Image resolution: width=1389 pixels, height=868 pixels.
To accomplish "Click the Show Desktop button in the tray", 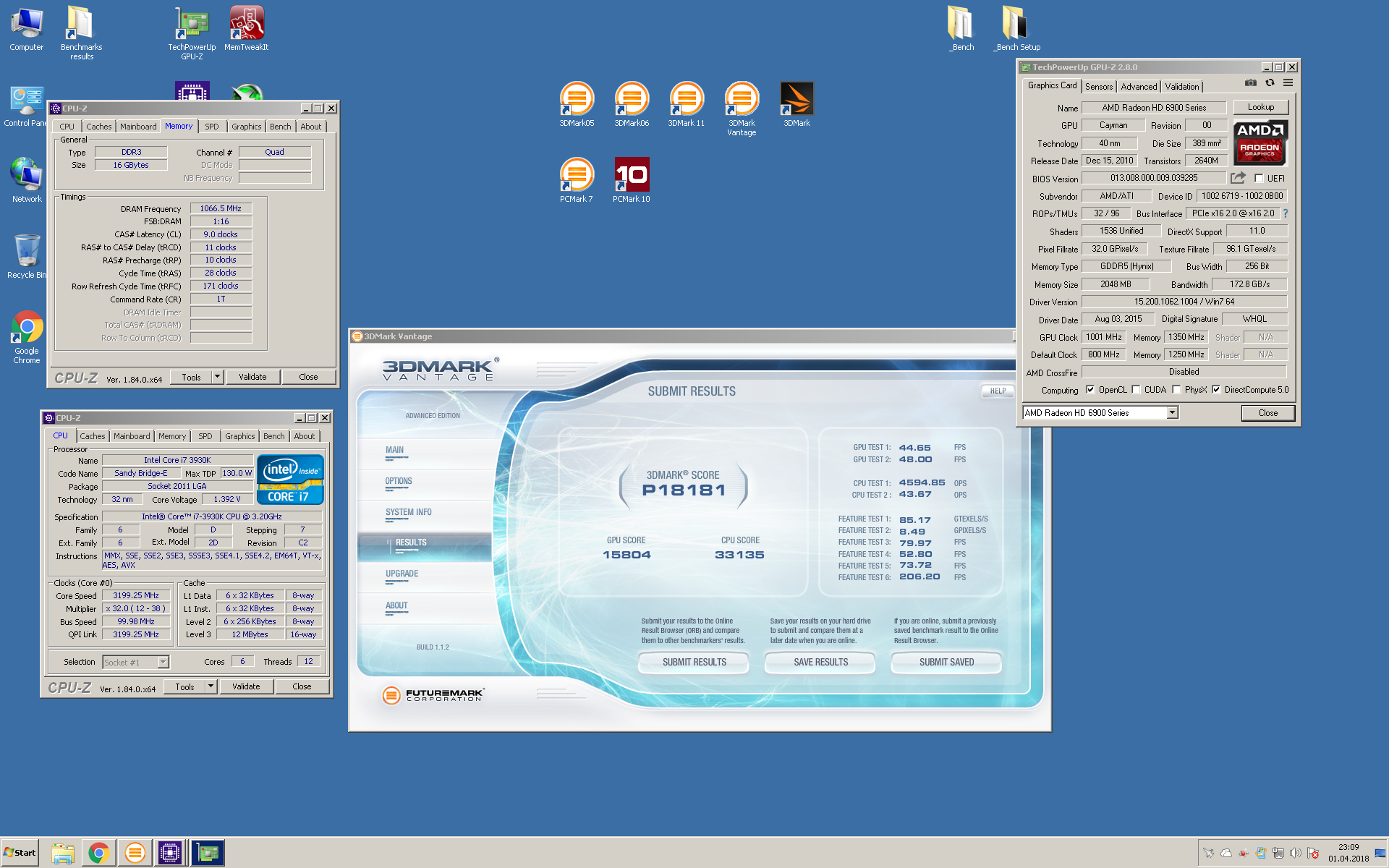I will (1380, 853).
